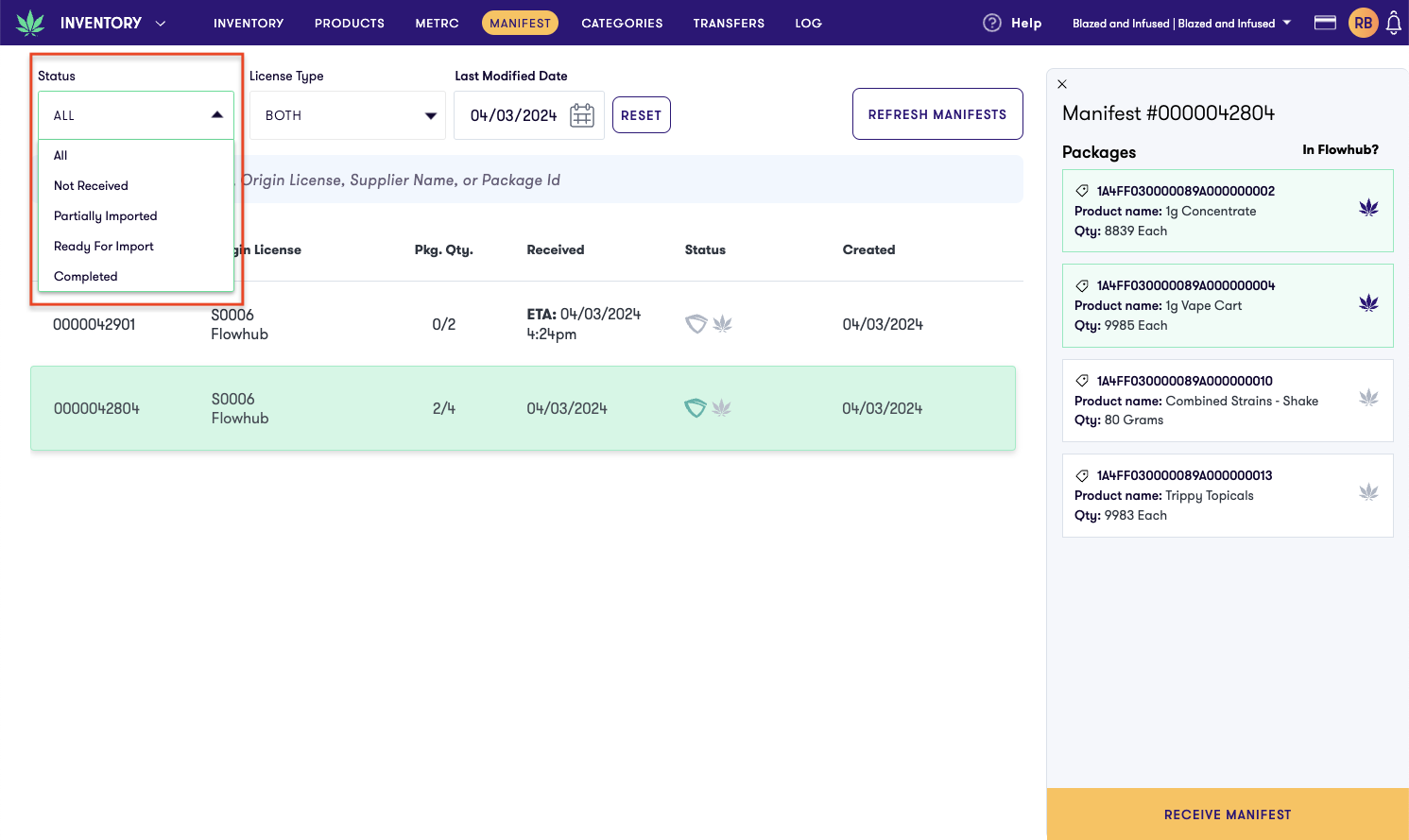Click leaf icon on Trippy Topicals package
The width and height of the screenshot is (1409, 840).
(1368, 492)
